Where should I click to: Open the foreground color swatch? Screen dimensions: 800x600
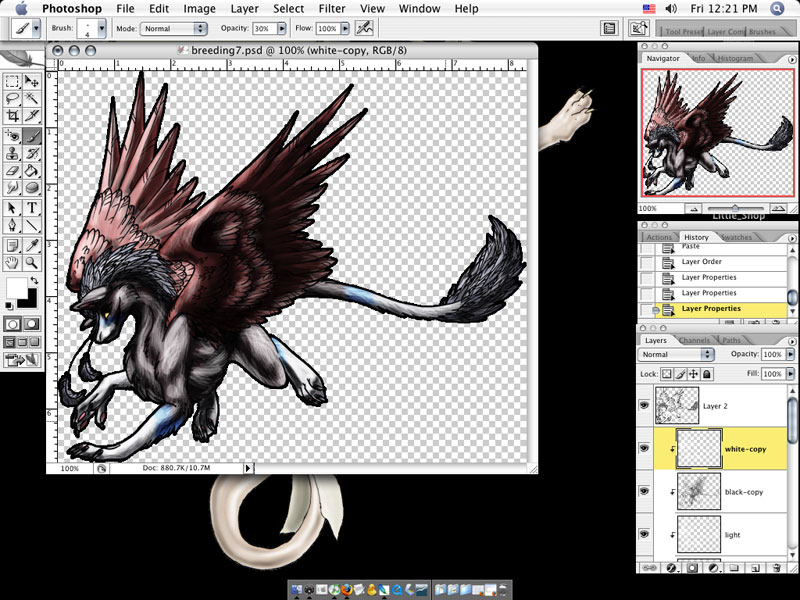tap(16, 288)
